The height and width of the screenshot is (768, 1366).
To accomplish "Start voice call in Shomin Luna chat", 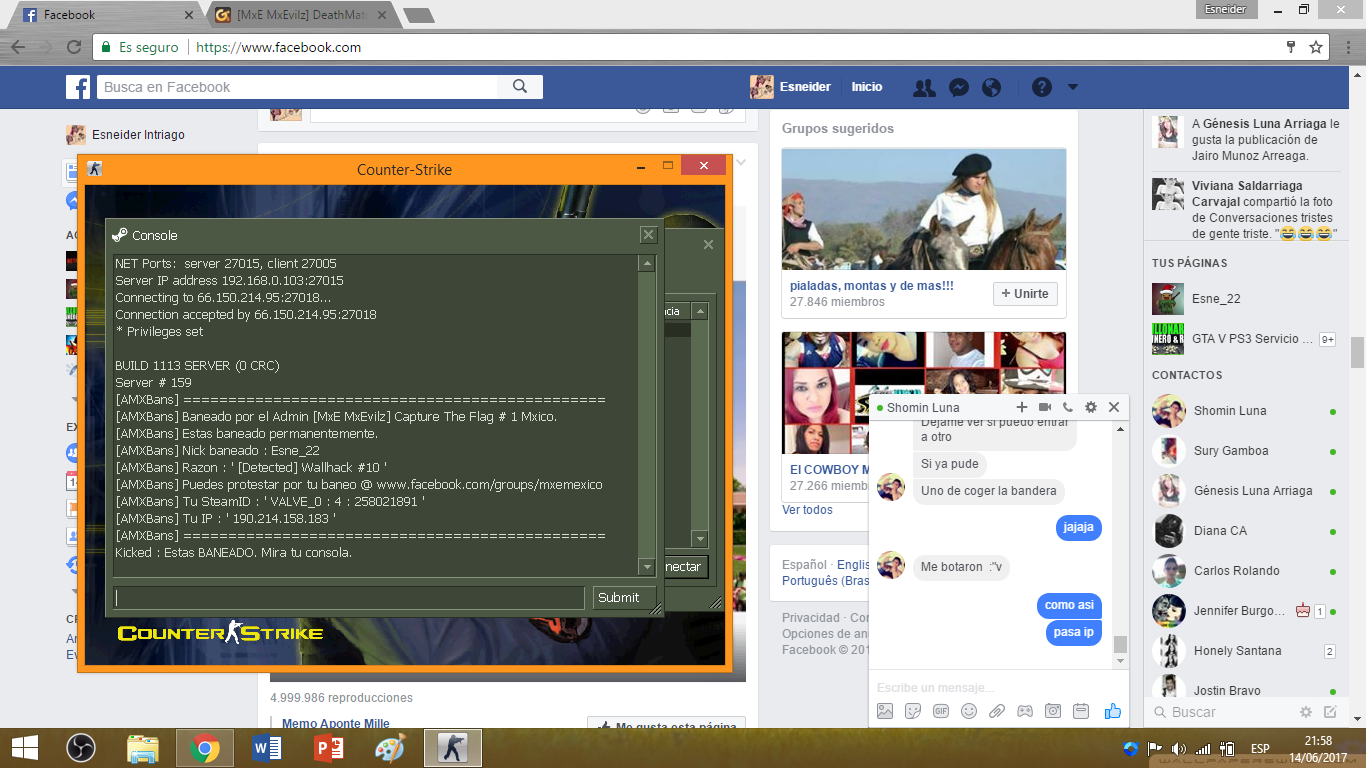I will point(1068,407).
